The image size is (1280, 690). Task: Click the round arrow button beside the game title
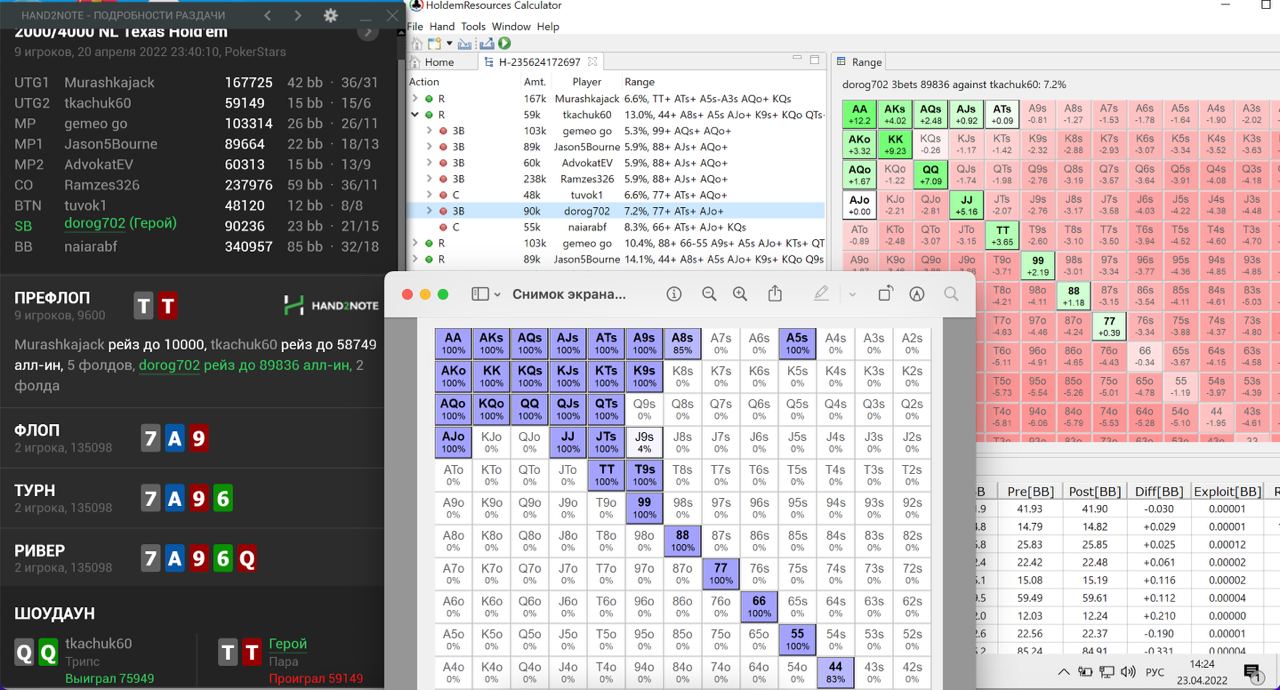point(367,32)
